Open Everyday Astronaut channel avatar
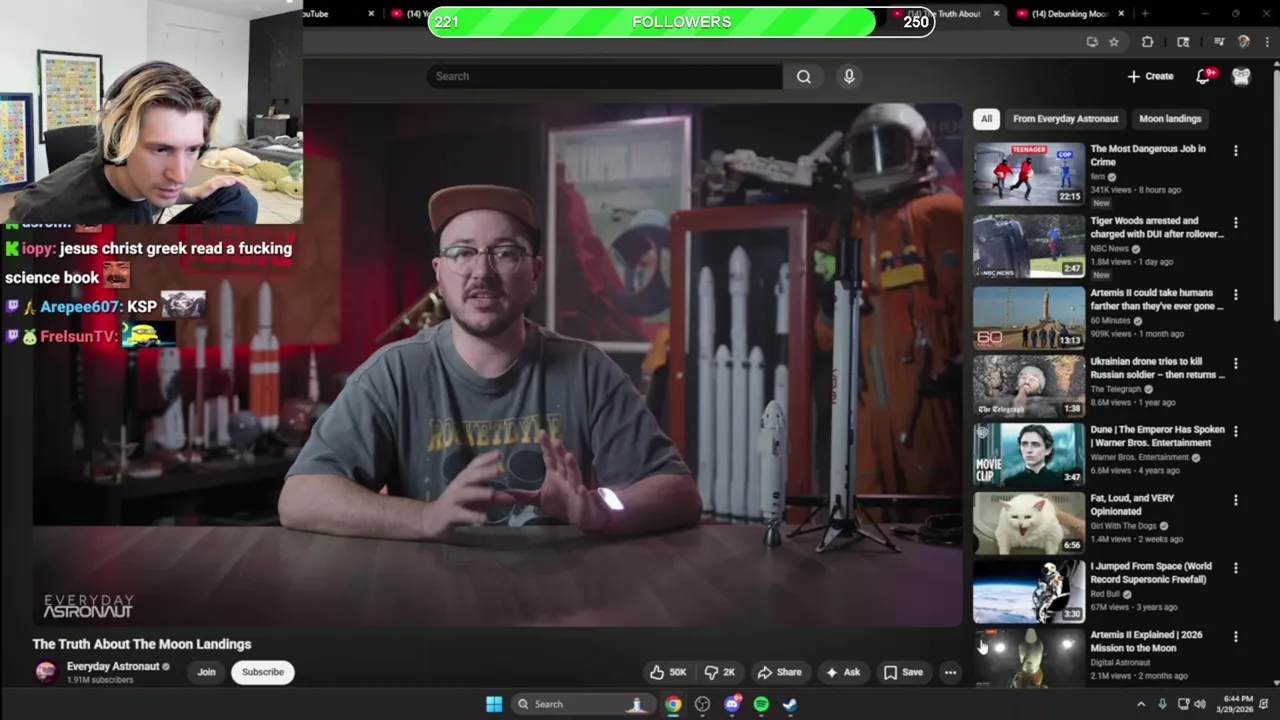The height and width of the screenshot is (720, 1280). tap(46, 672)
